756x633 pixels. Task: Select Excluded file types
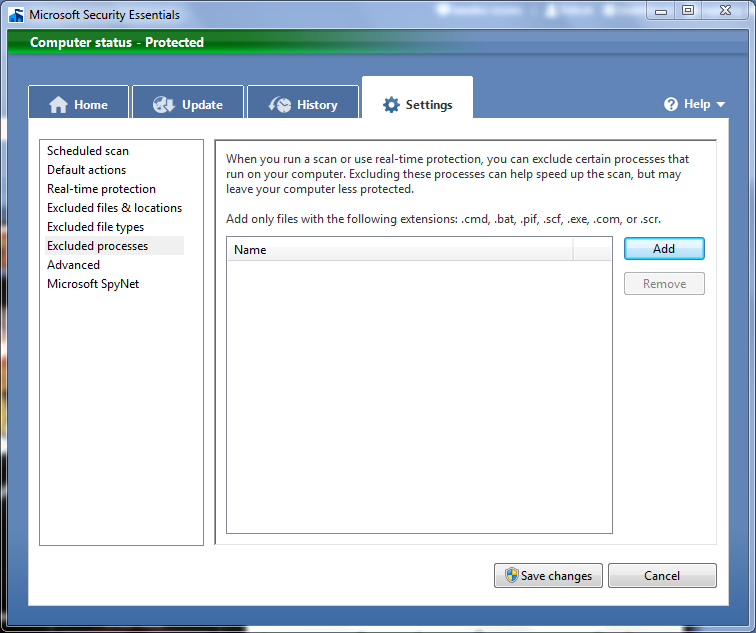point(95,227)
